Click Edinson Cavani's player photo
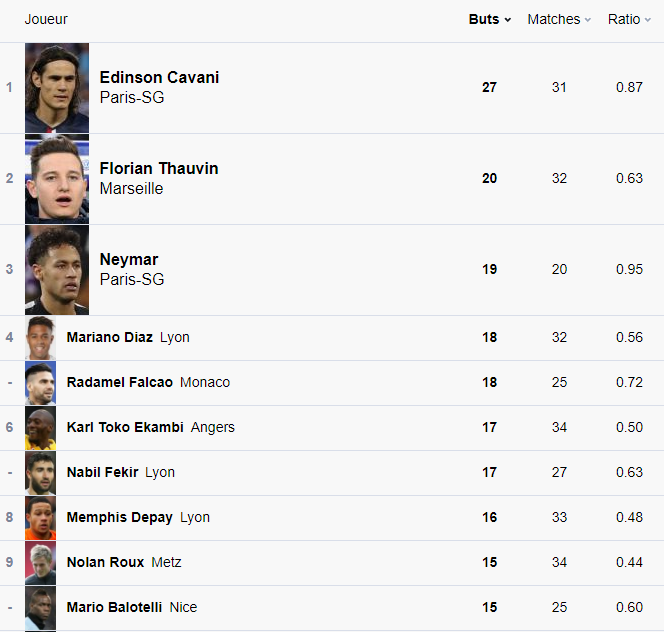The height and width of the screenshot is (632, 664). (x=57, y=88)
